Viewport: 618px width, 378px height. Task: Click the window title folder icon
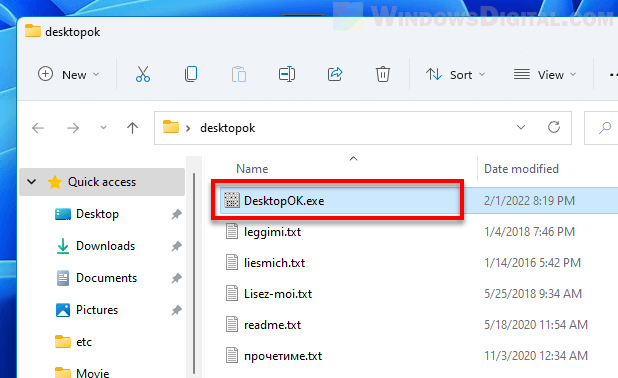click(x=33, y=31)
